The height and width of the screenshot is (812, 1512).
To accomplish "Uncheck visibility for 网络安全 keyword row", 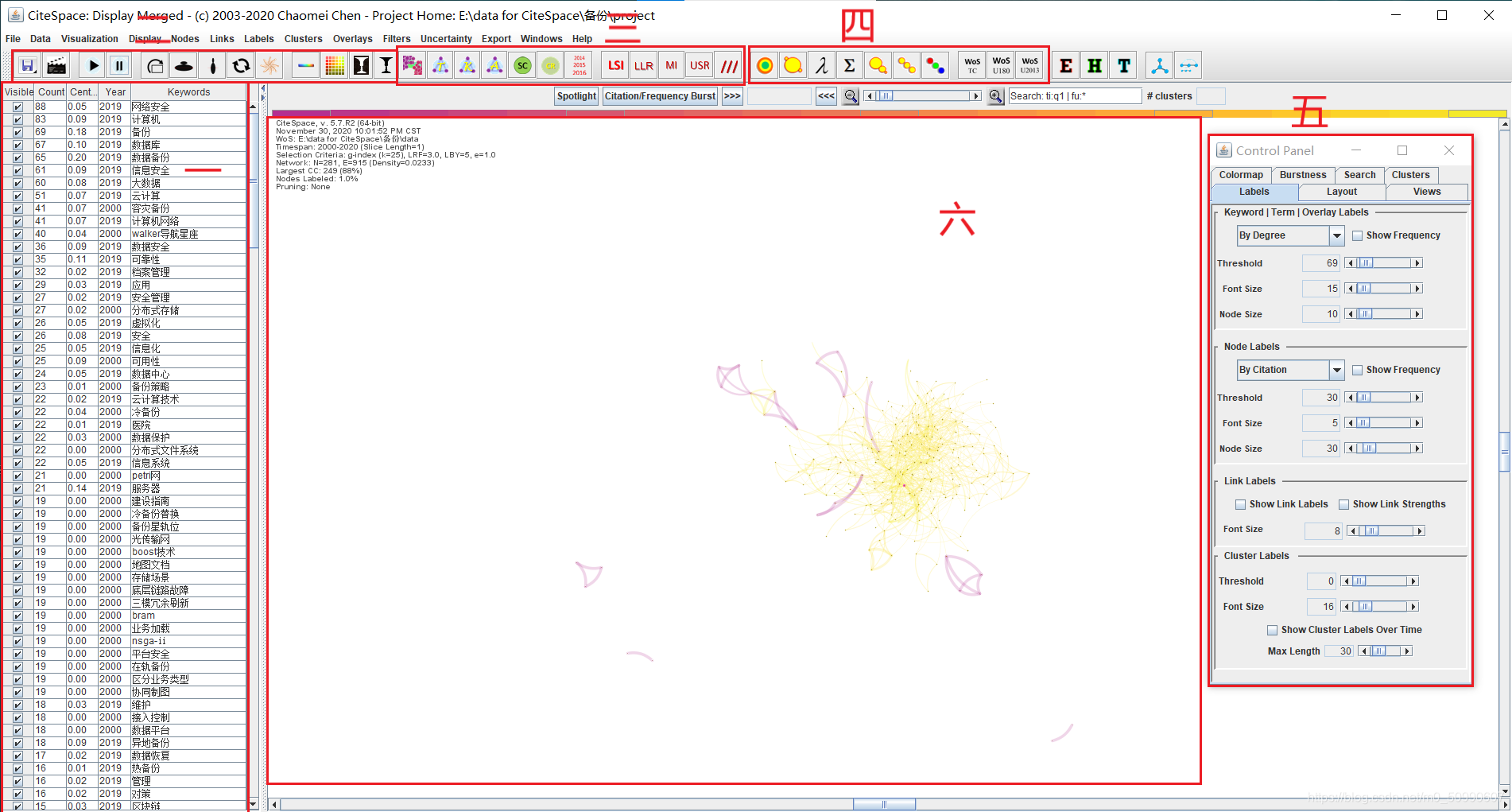I will pyautogui.click(x=17, y=107).
